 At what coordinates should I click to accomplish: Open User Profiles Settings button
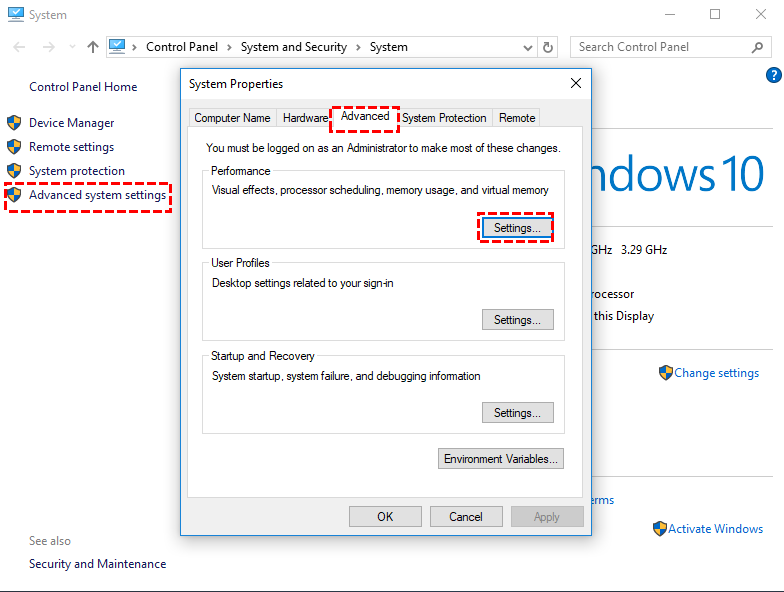[x=518, y=320]
